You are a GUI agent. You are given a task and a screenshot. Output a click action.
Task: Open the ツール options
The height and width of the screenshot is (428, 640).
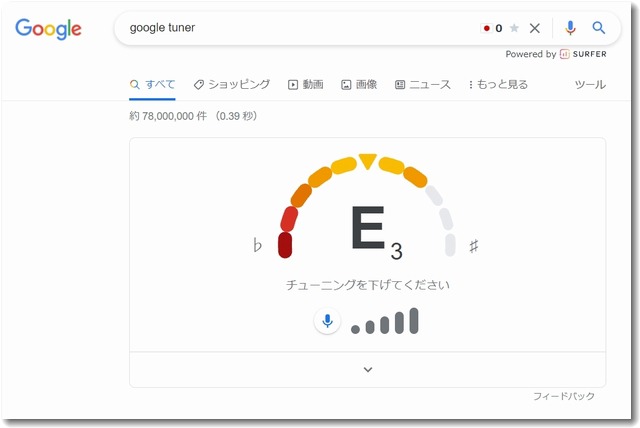(590, 84)
